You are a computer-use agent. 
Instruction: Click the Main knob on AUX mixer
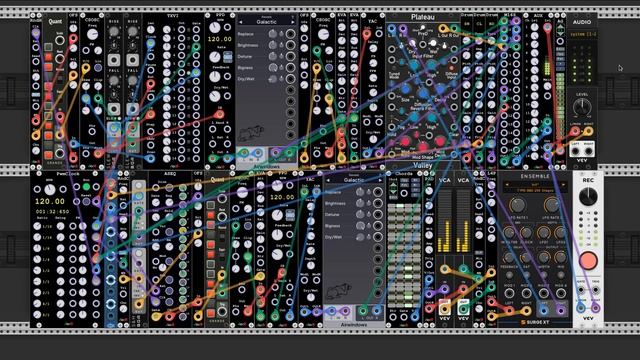[x=547, y=86]
